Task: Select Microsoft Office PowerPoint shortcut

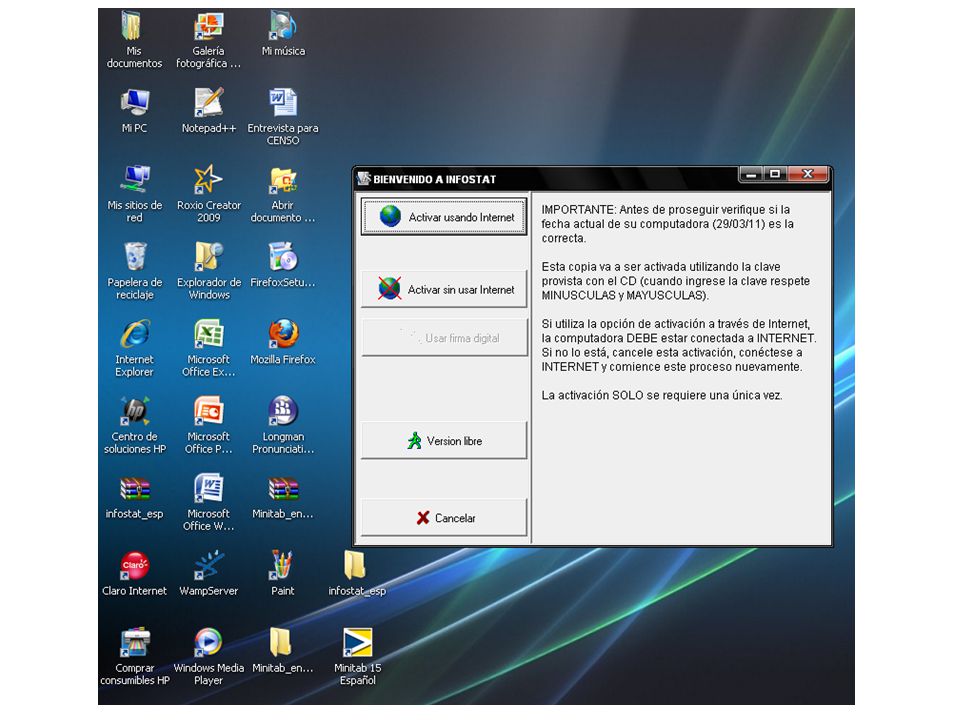Action: tap(209, 425)
